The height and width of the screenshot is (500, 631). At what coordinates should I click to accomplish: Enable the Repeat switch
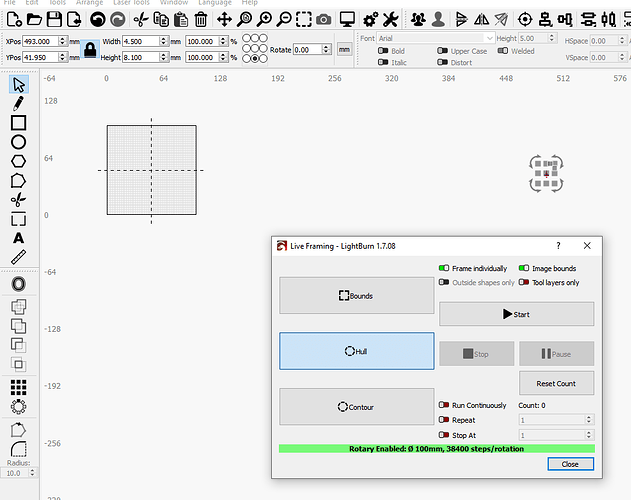click(444, 419)
